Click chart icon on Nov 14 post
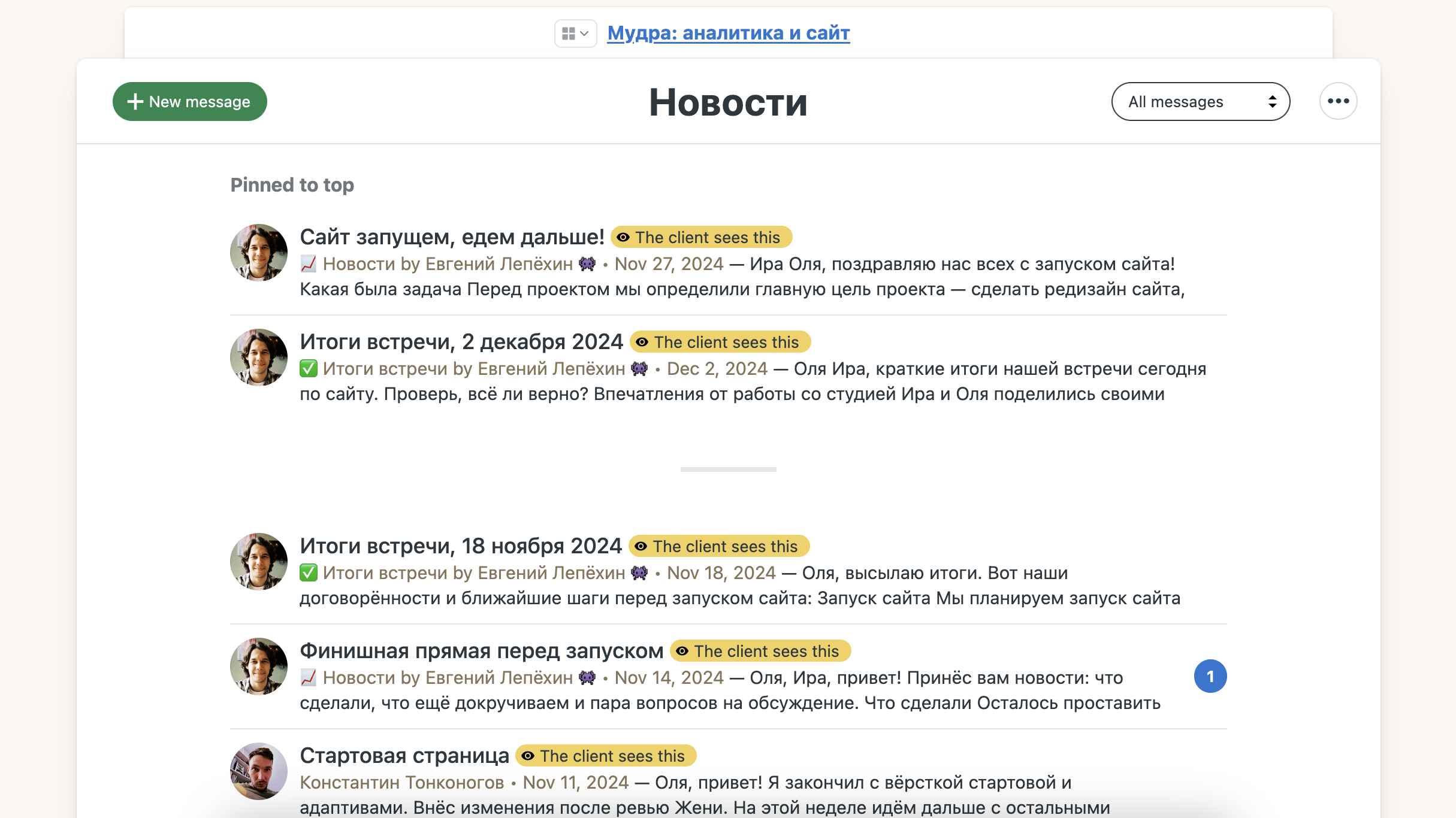Image resolution: width=1456 pixels, height=818 pixels. pos(309,678)
